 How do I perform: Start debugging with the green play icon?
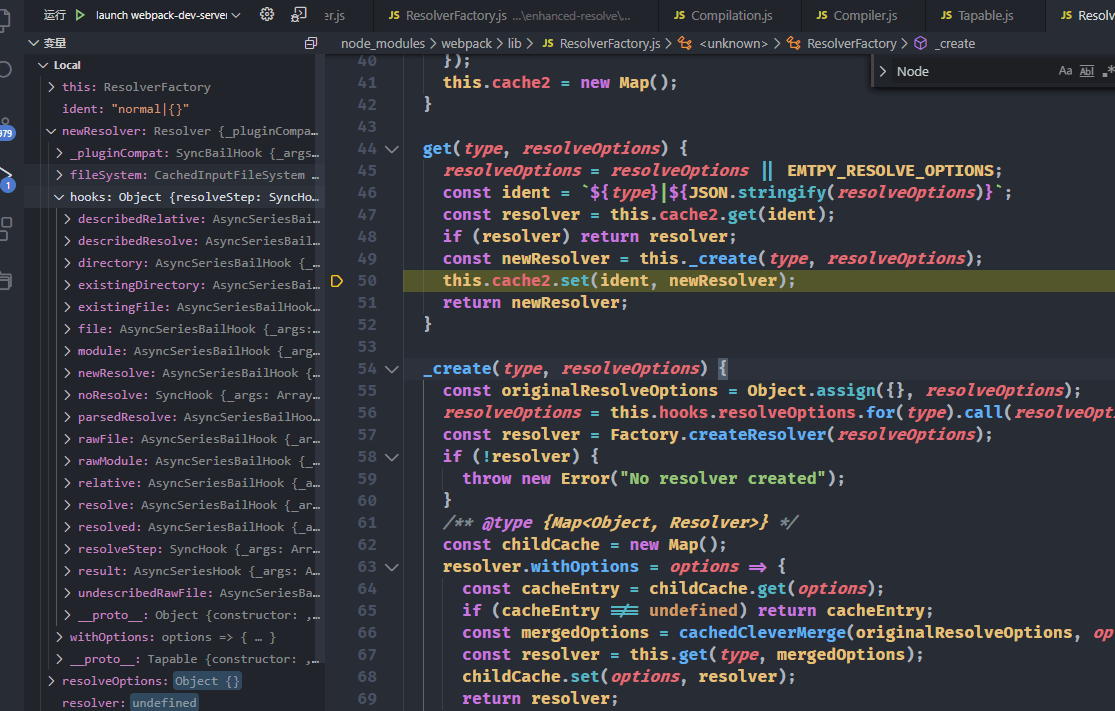pos(80,15)
